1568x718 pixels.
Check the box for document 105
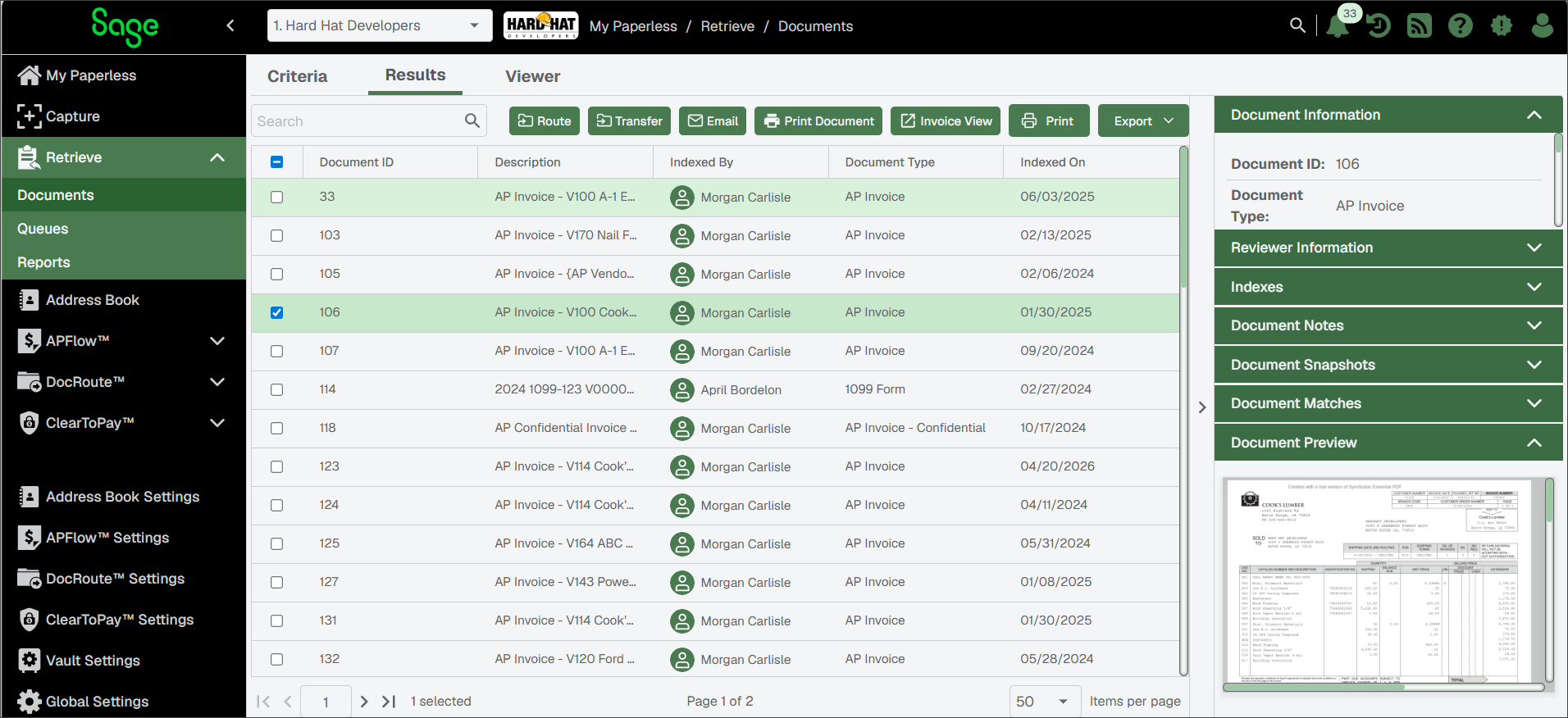coord(277,275)
